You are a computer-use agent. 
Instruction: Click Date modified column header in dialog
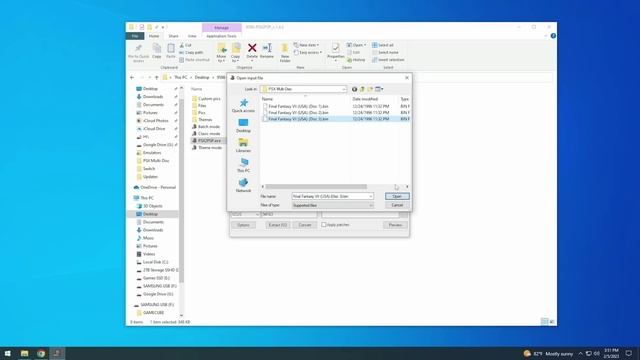(x=365, y=99)
